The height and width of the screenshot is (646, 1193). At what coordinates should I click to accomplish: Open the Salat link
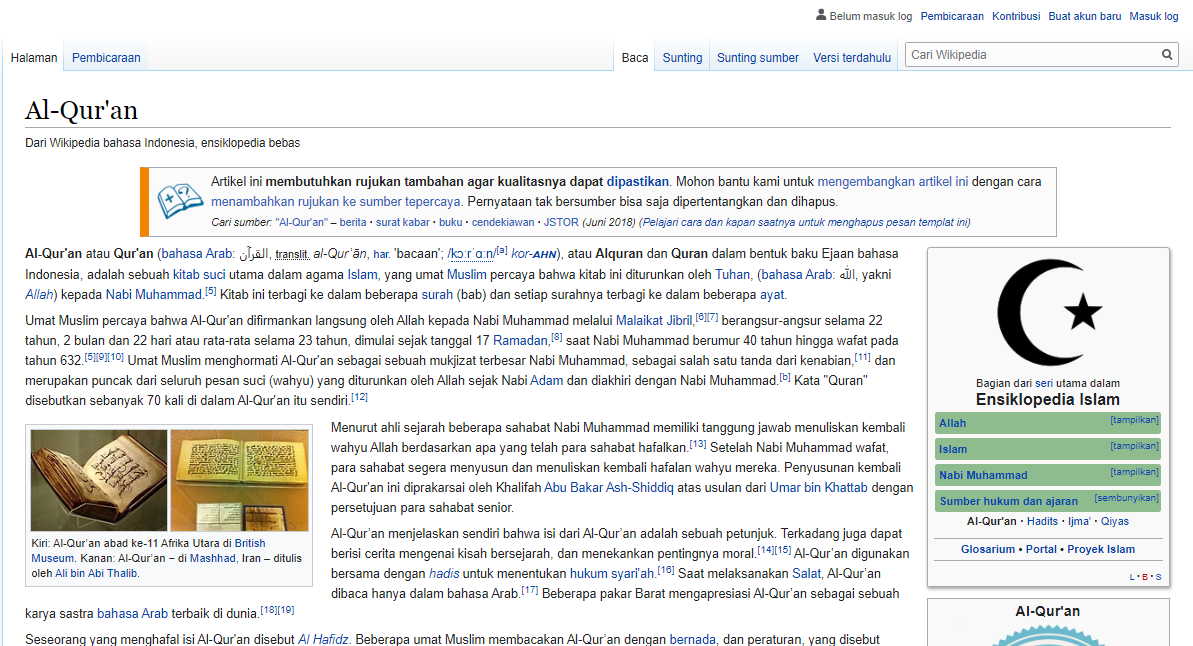point(806,574)
